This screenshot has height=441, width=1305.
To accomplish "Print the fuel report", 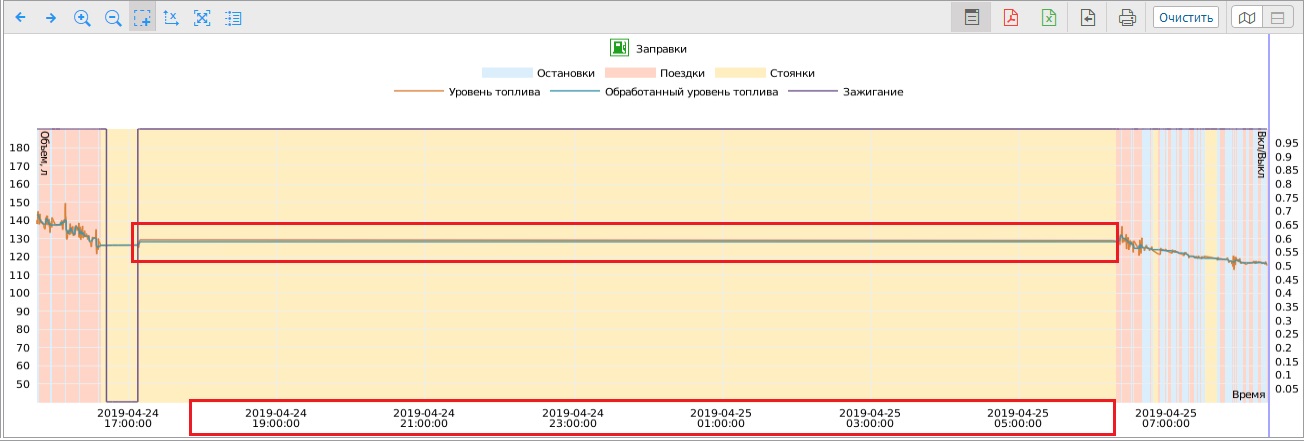I will click(1127, 18).
